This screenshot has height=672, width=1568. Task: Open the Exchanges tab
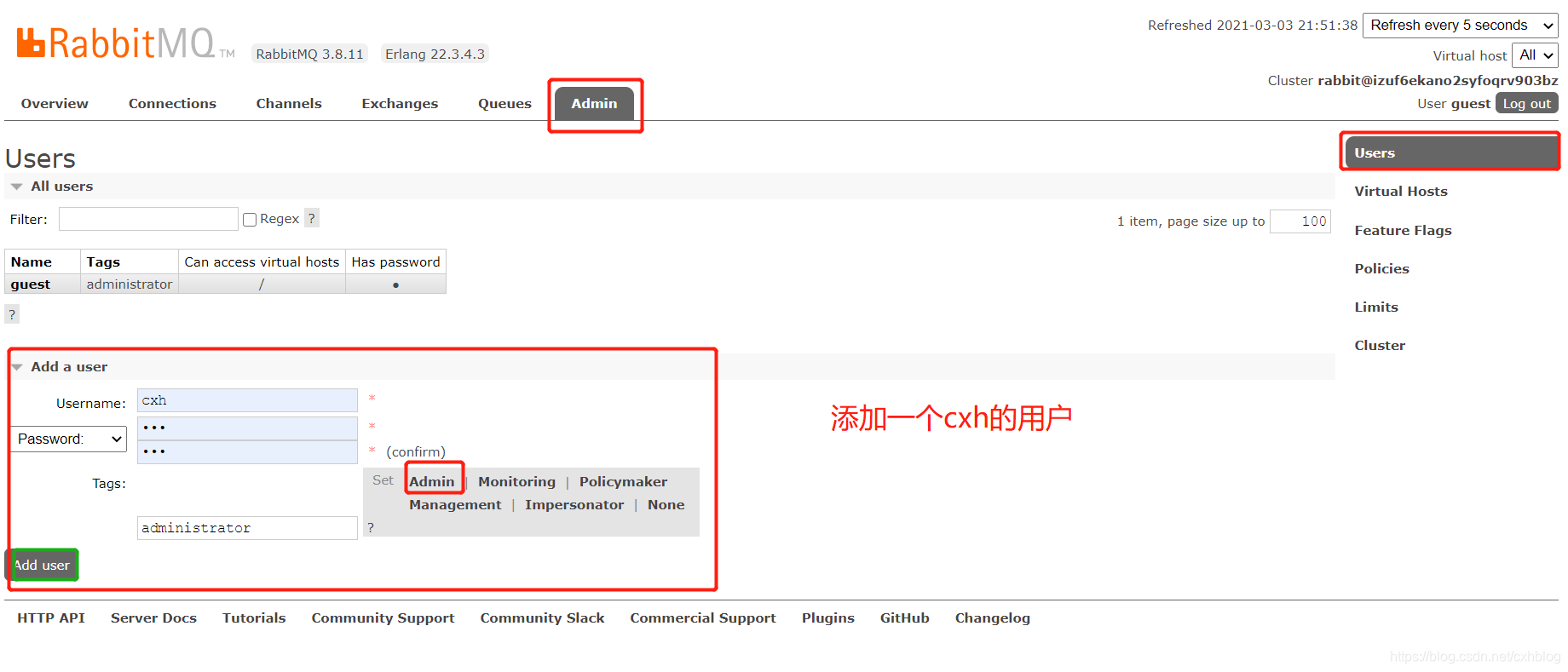[x=400, y=104]
